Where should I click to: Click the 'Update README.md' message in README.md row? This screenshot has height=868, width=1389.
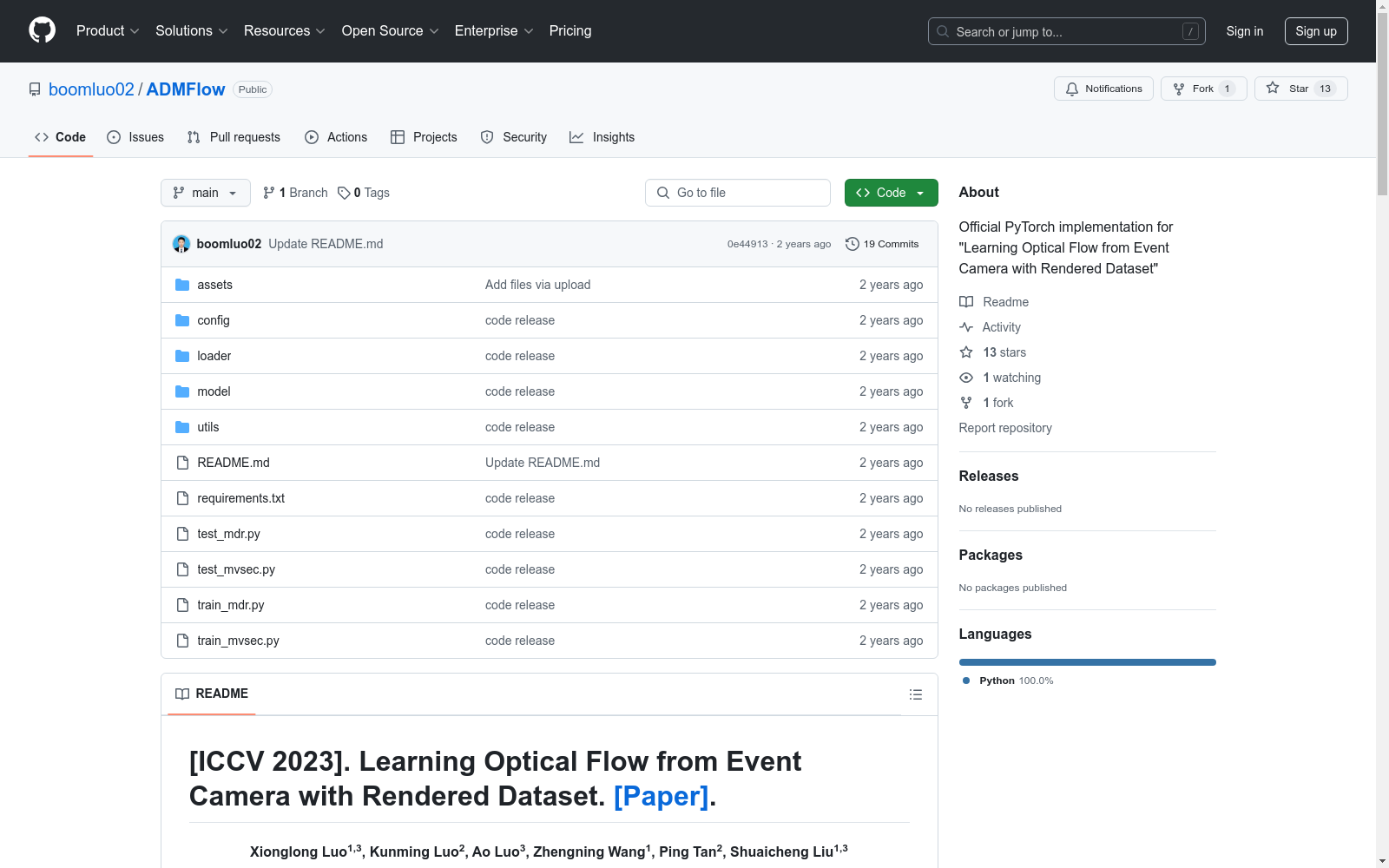(x=543, y=463)
